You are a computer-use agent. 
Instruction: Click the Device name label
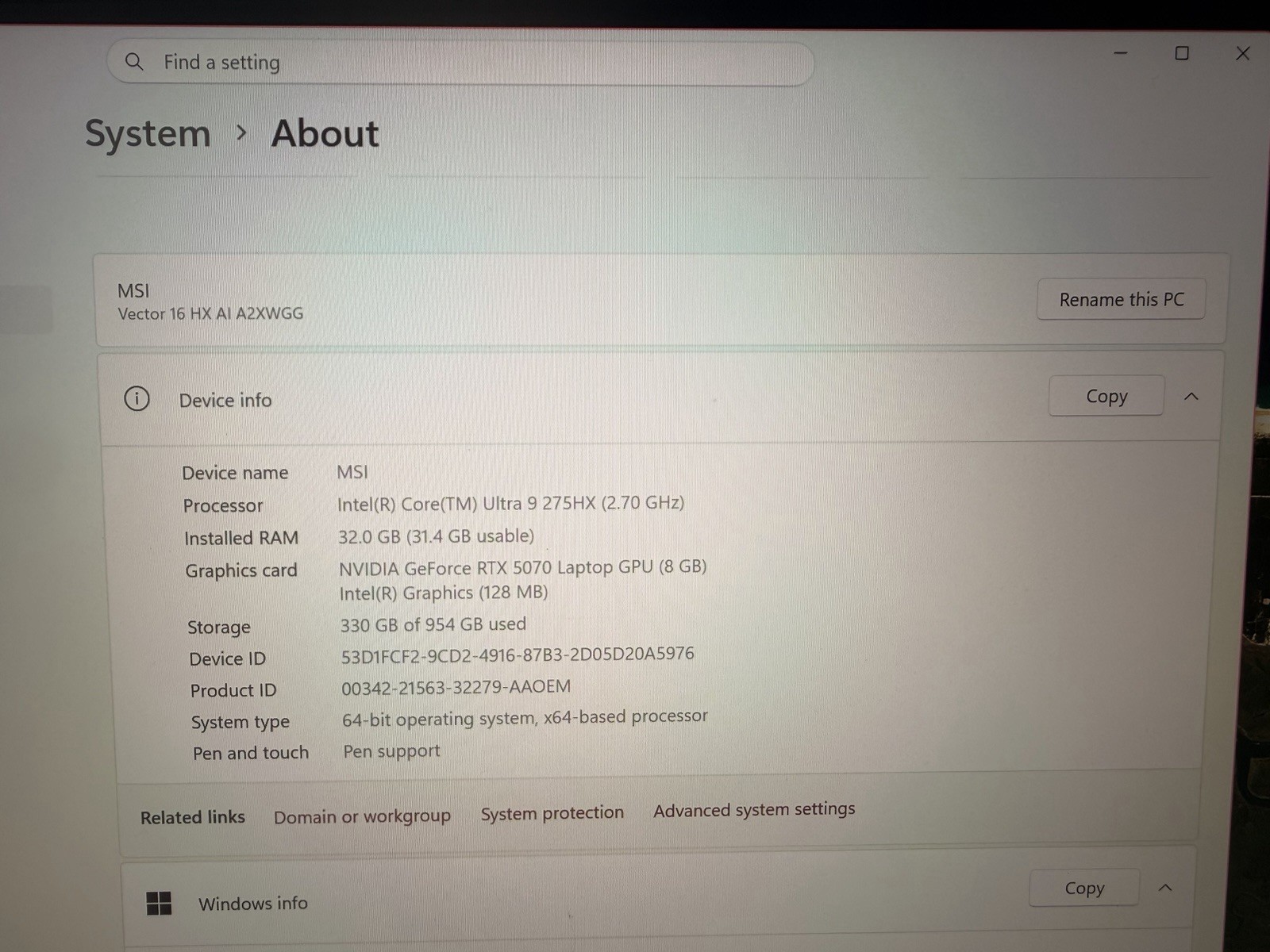pos(235,473)
